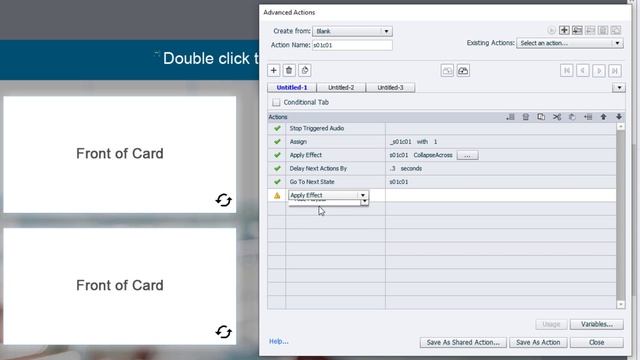Click the first Front of Card text
This screenshot has height=360, width=640.
point(120,153)
